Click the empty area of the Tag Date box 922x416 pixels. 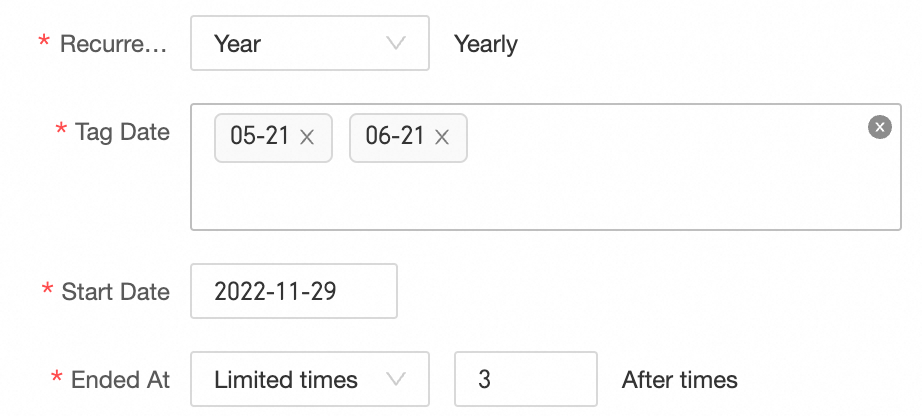point(600,190)
